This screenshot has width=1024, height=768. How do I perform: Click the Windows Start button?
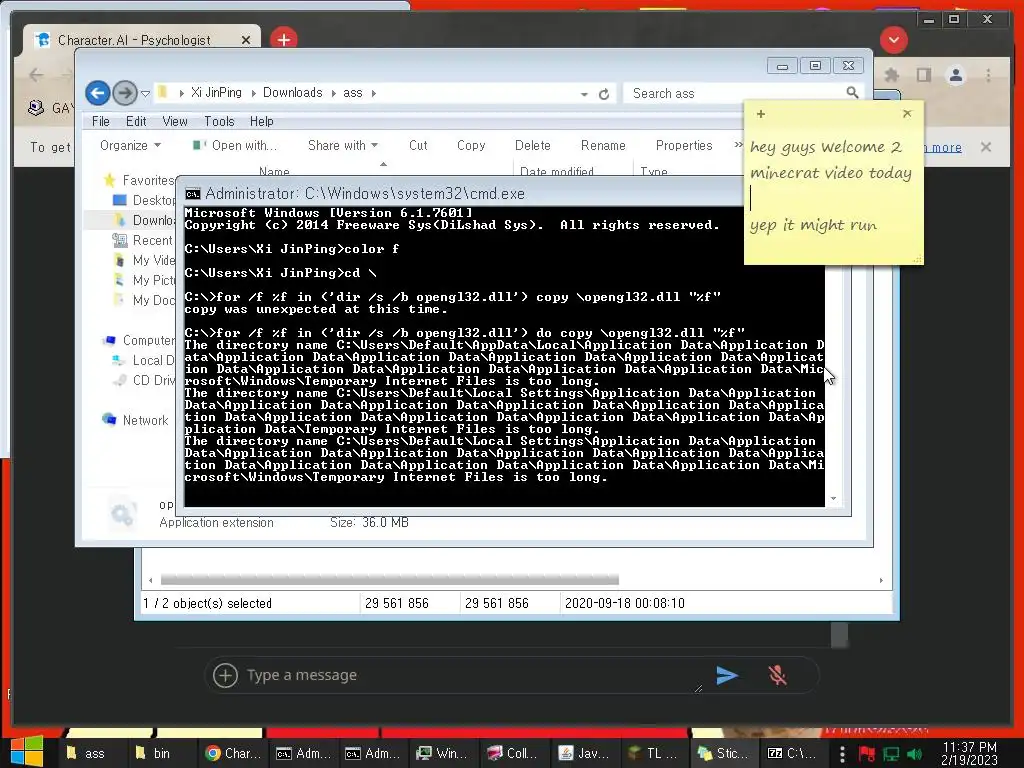tap(26, 752)
